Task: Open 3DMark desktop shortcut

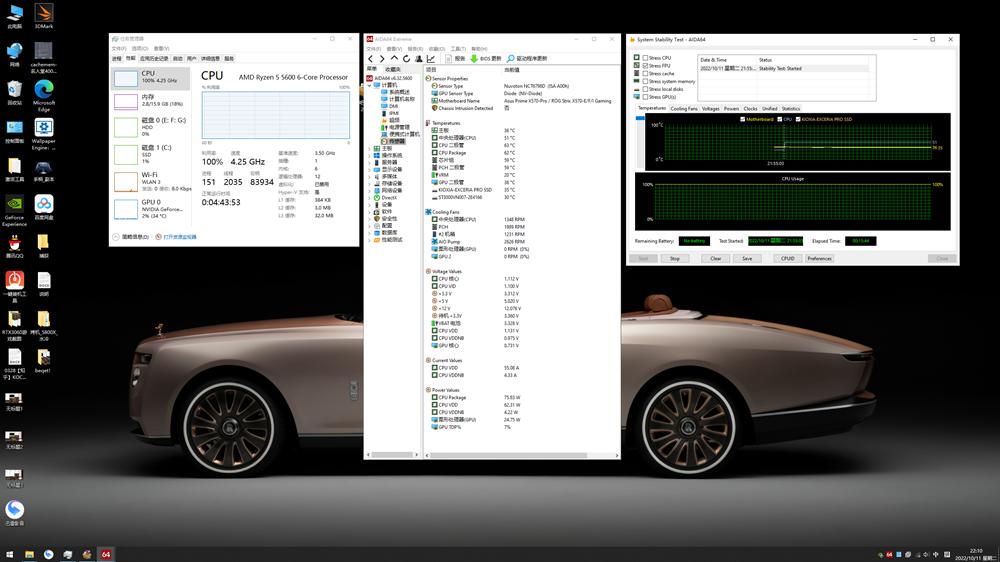Action: [44, 12]
